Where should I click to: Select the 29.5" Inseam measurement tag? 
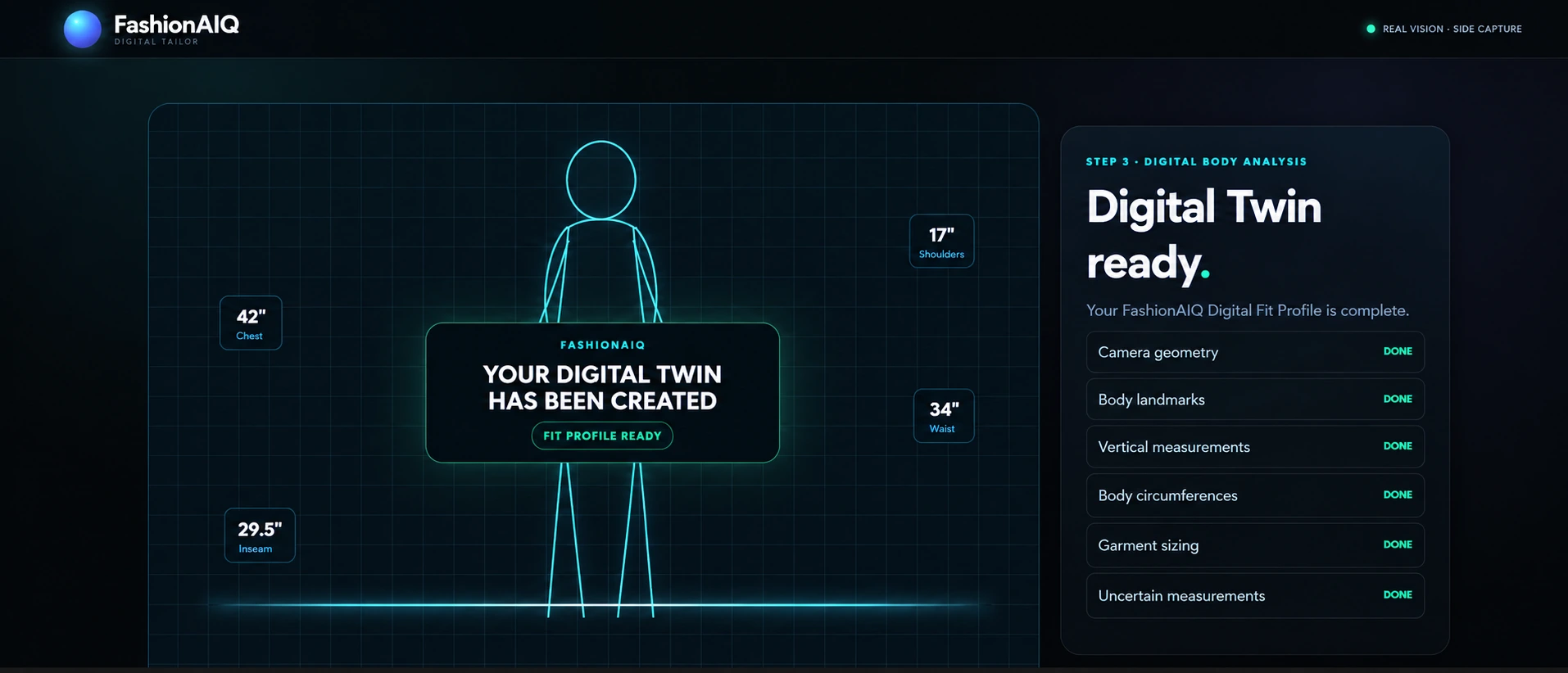(x=260, y=535)
